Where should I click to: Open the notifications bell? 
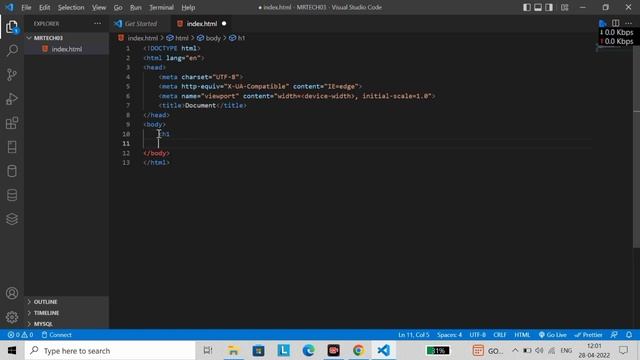[629, 335]
